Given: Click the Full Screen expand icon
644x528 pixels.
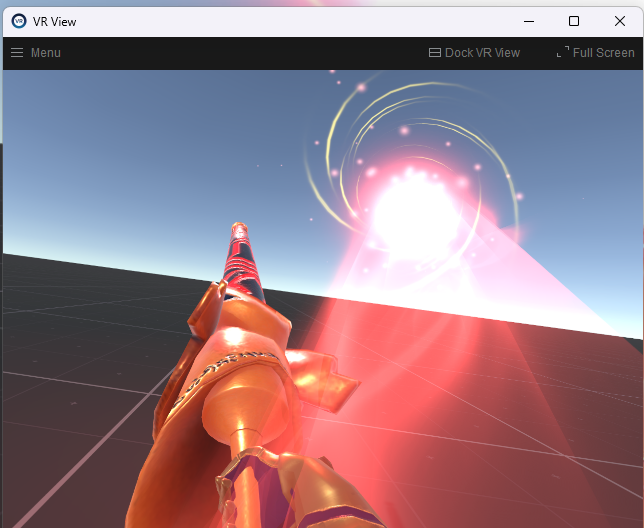Looking at the screenshot, I should point(563,52).
